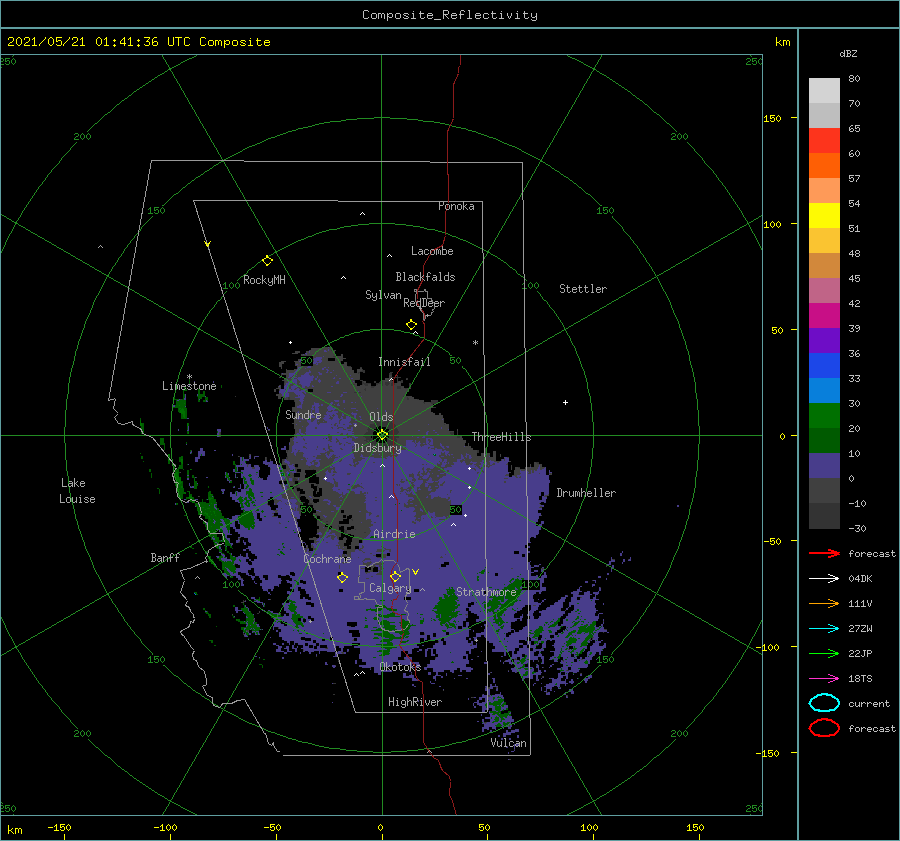Click the white plus marker east of ThreeHills
This screenshot has height=841, width=900.
click(x=565, y=402)
